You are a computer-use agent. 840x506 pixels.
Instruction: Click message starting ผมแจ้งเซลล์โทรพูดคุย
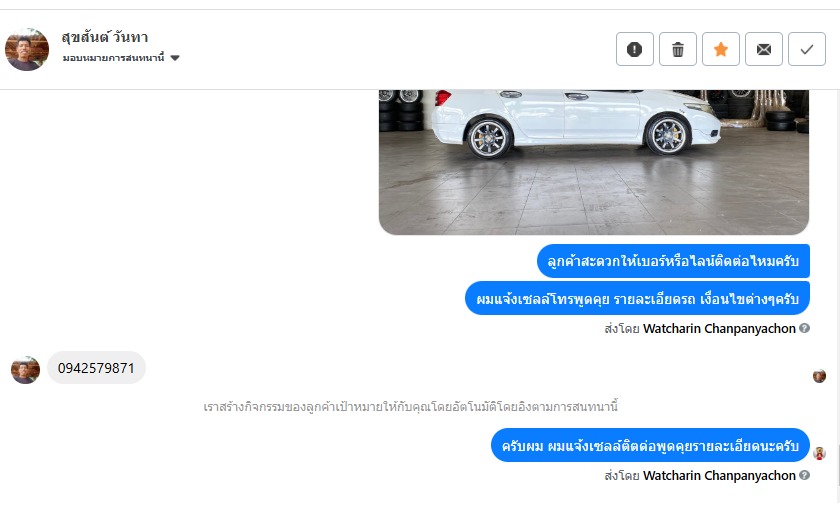[638, 298]
